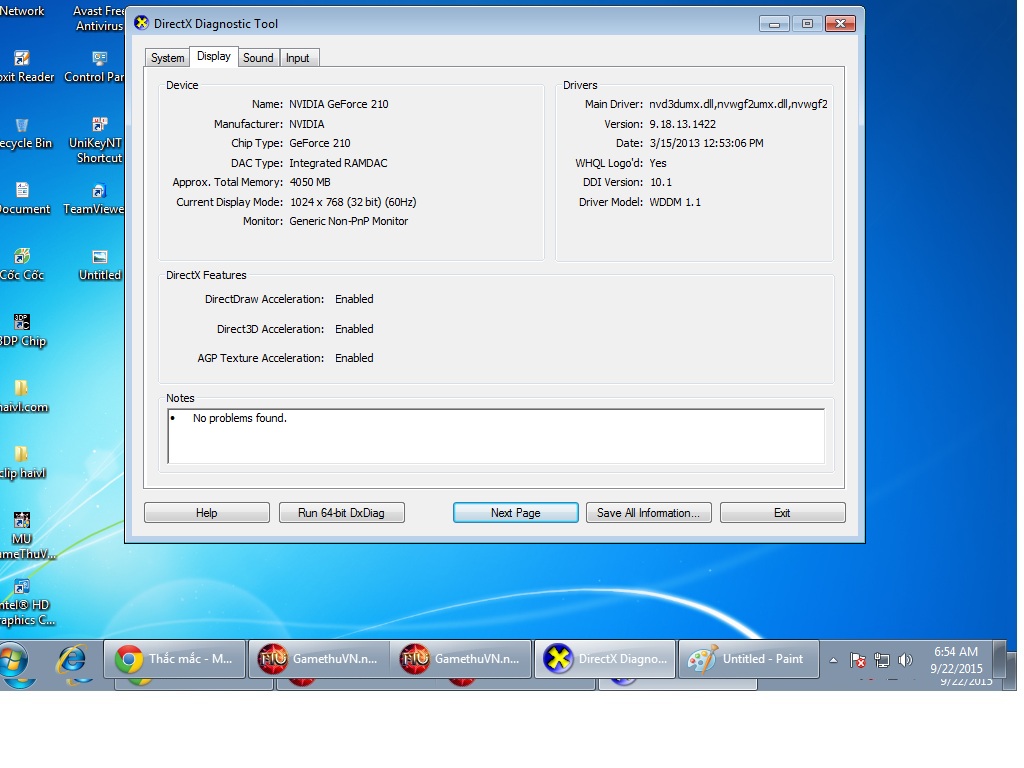Click the Driver Model value "WDDM 1.1"
Viewport: 1024px width, 768px height.
click(675, 202)
